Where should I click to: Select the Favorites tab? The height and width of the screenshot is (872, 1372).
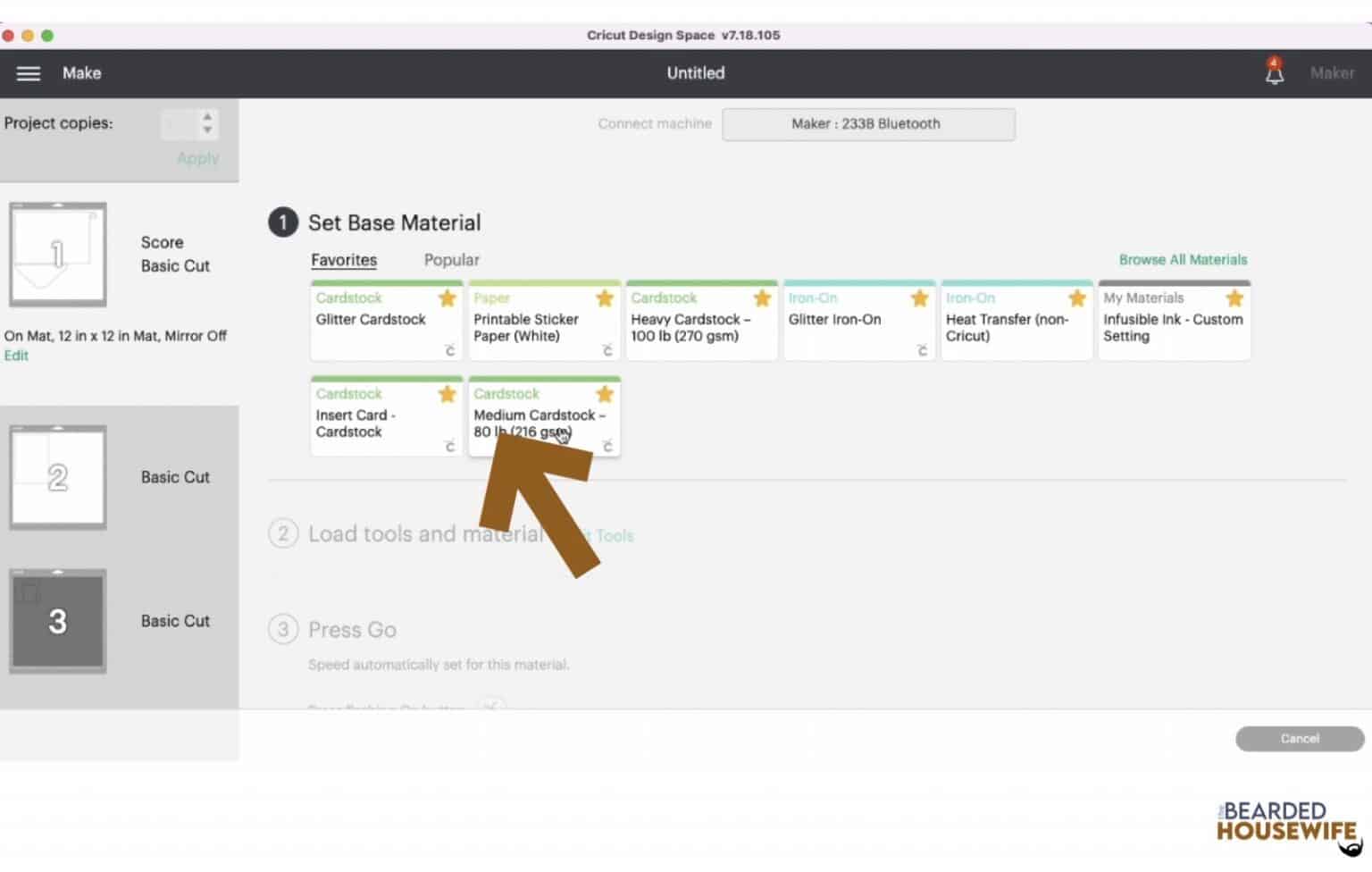tap(344, 260)
